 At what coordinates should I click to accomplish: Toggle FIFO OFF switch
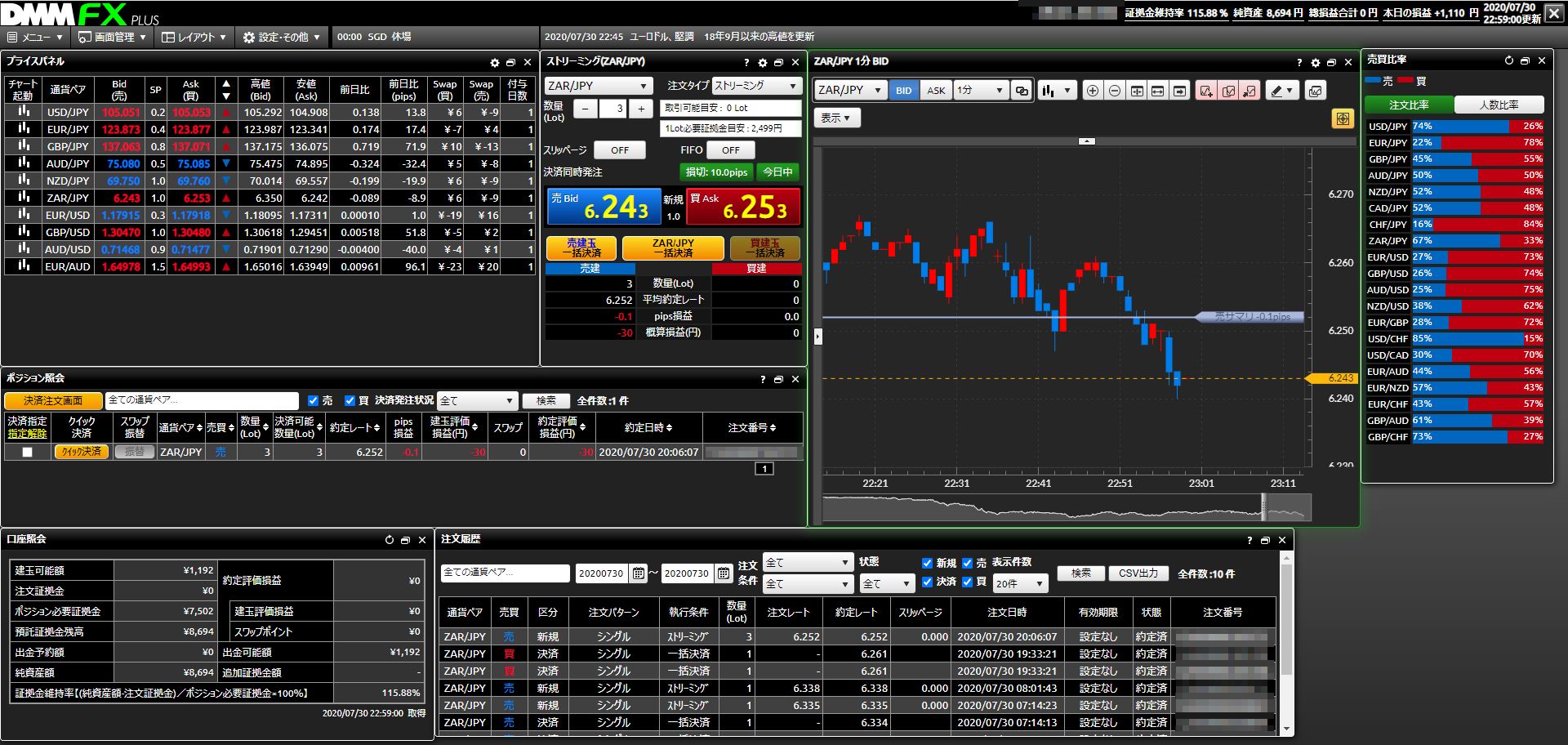[730, 150]
